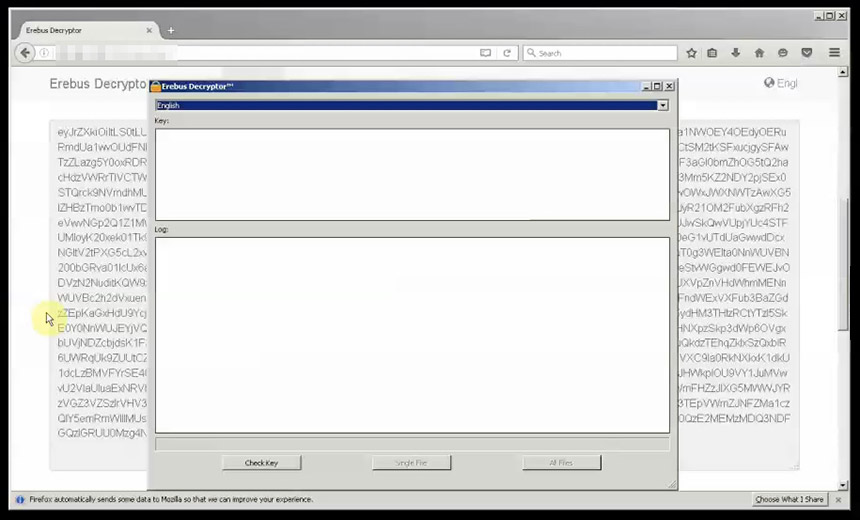This screenshot has height=520, width=860.
Task: Reload the page with refresh icon
Action: coord(507,53)
